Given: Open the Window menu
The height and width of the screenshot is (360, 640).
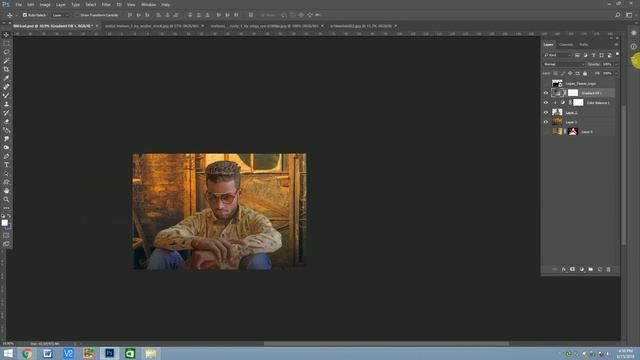Looking at the screenshot, I should pos(148,4).
